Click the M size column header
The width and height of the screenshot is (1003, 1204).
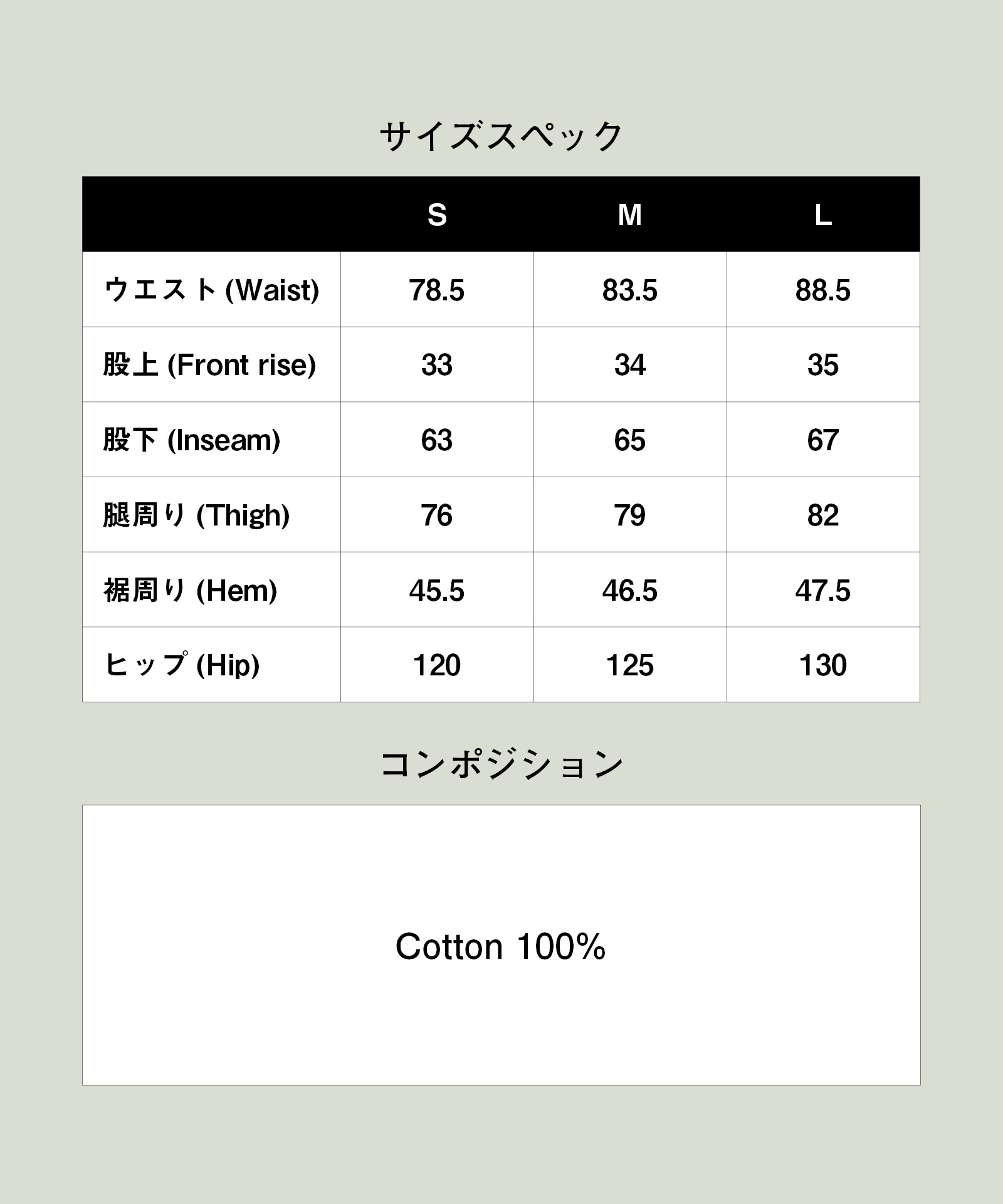coord(630,215)
